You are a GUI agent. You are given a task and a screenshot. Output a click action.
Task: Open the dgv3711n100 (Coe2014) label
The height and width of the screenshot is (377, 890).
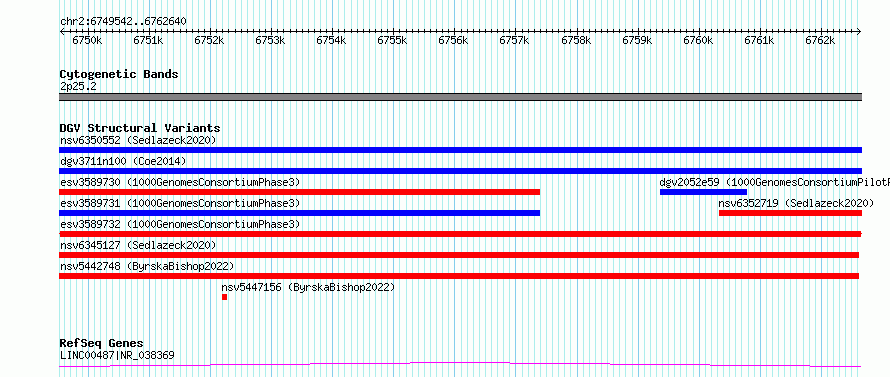(123, 161)
